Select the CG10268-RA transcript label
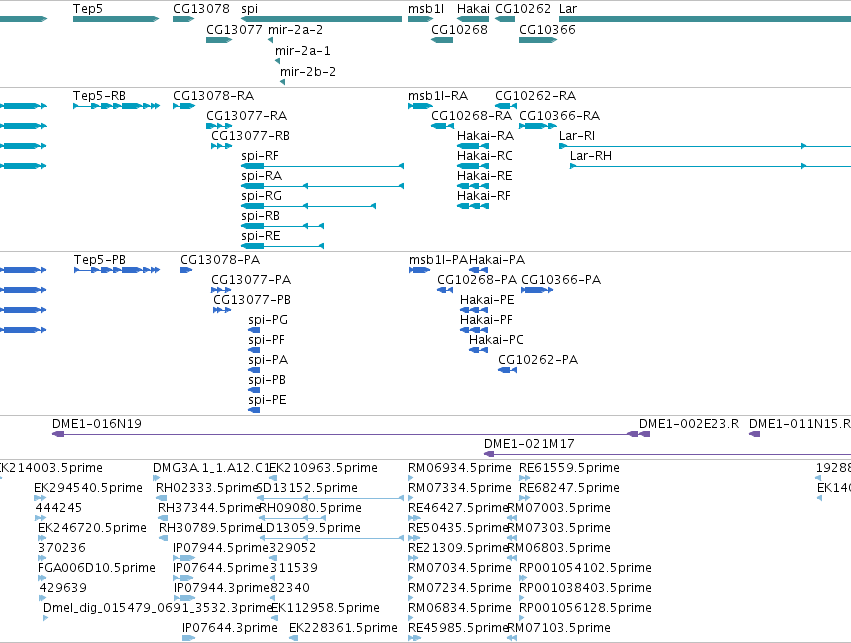 (x=472, y=116)
